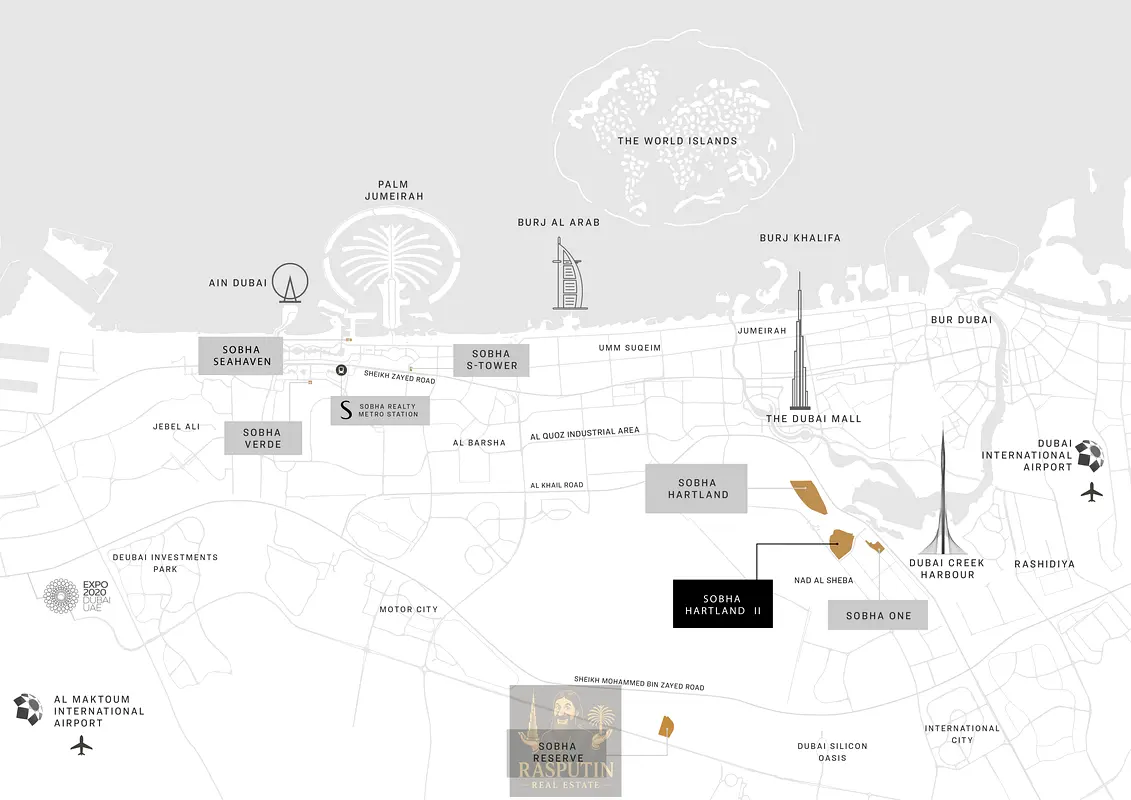Click the Expo 2020 Dubai logo
Image resolution: width=1131 pixels, height=800 pixels.
click(x=76, y=596)
